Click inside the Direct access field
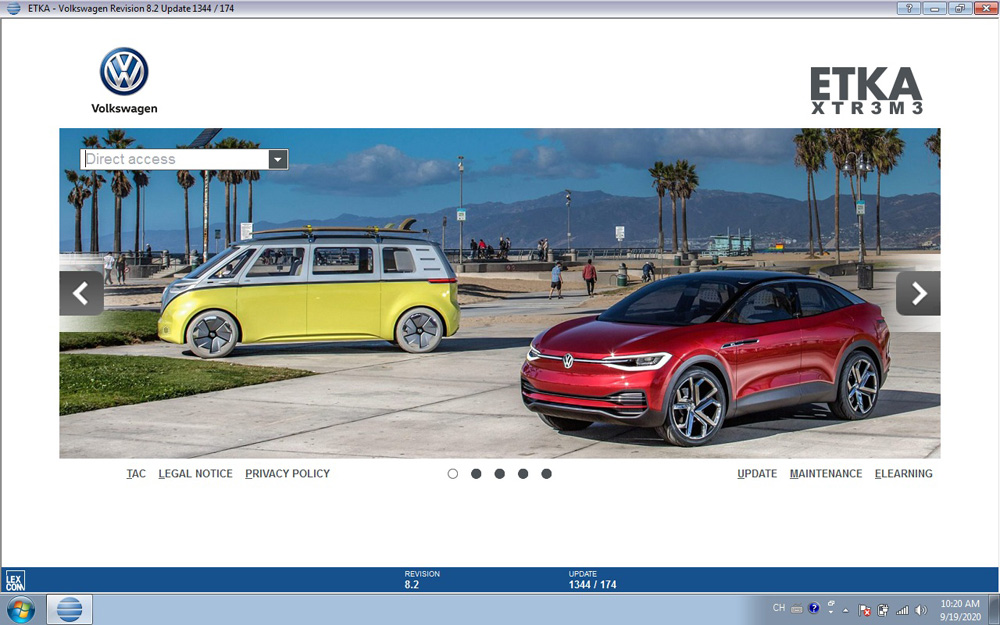 click(174, 159)
